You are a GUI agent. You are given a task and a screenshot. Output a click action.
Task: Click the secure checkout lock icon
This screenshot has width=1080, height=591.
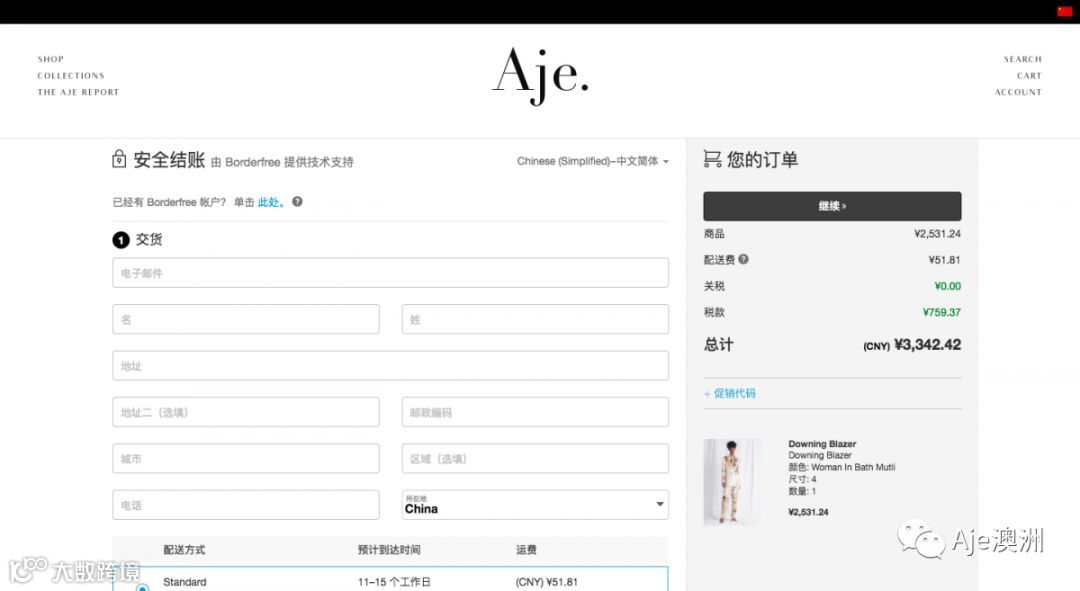pyautogui.click(x=119, y=159)
